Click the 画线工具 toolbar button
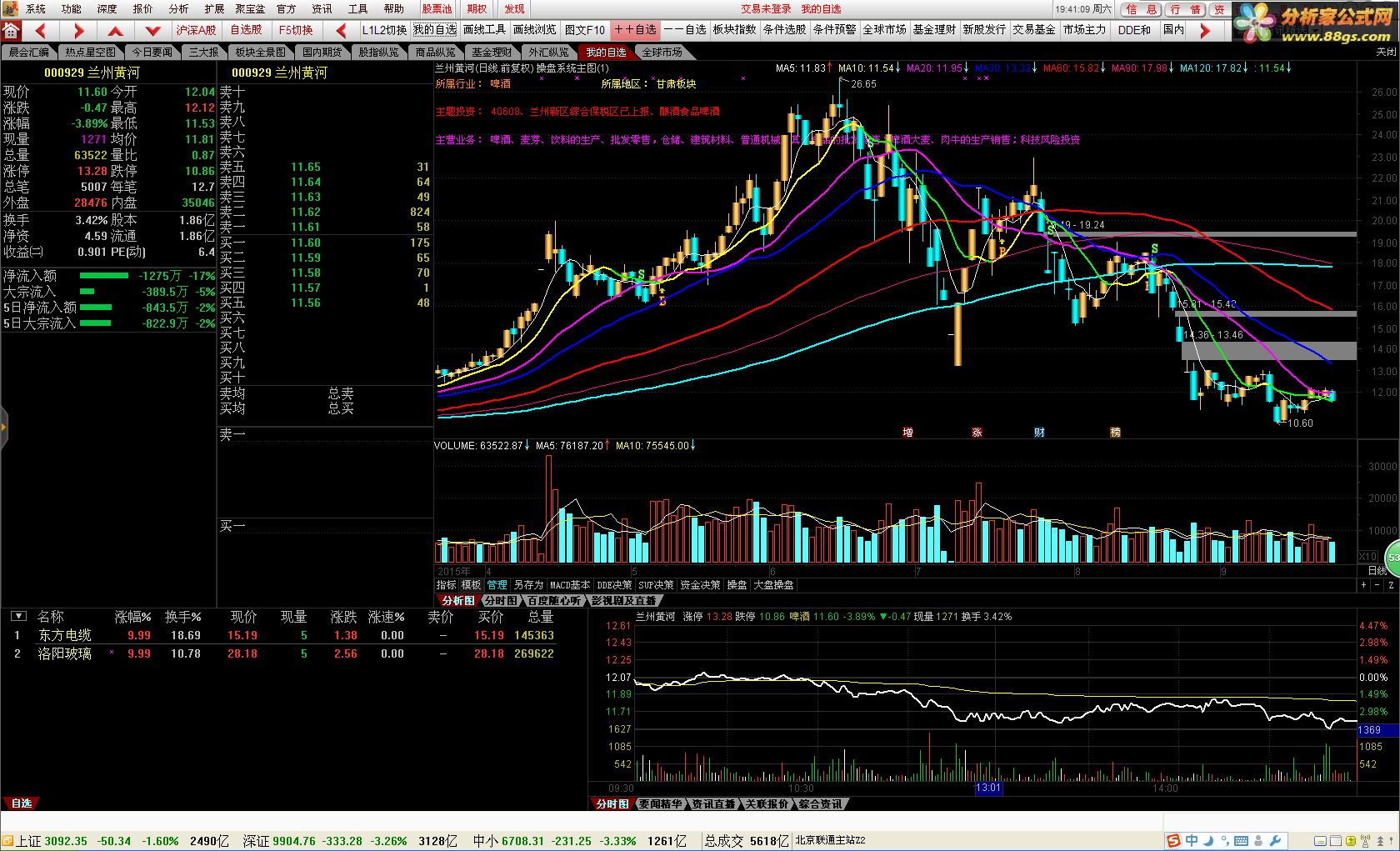Image resolution: width=1400 pixels, height=851 pixels. point(484,30)
